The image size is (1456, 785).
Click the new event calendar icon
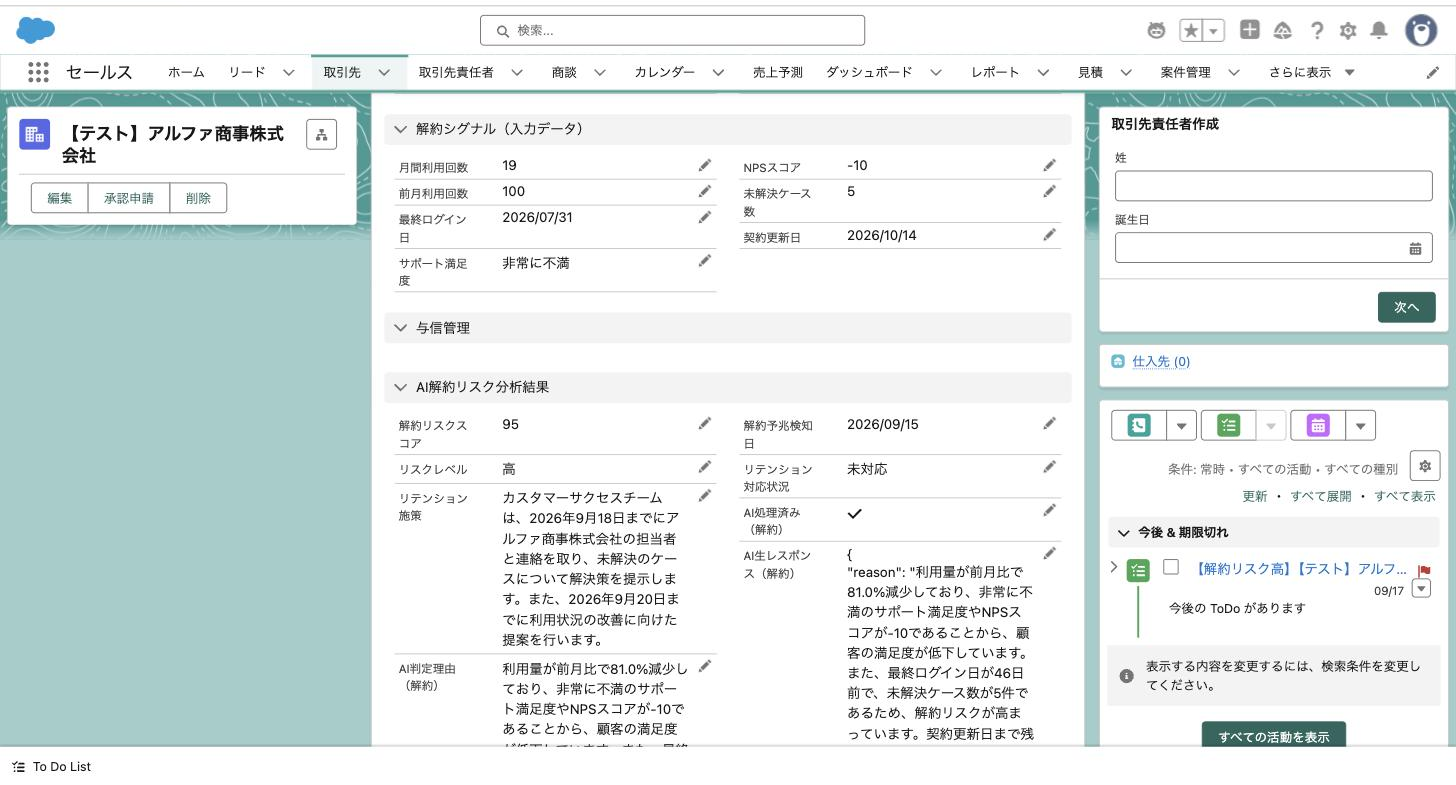[1318, 425]
